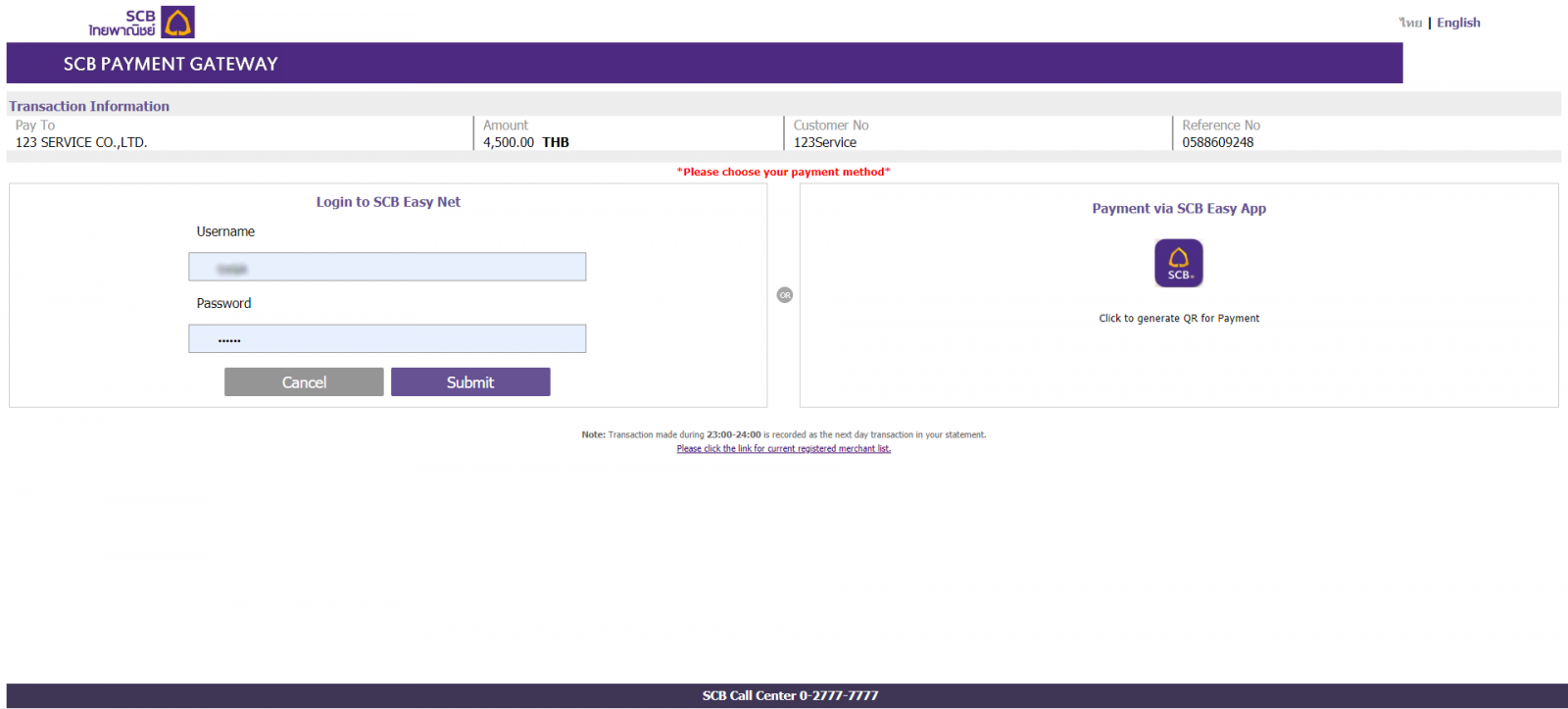Open the SCB Easy App QR icon
Screen dimensions: 1568x709
point(1179,264)
